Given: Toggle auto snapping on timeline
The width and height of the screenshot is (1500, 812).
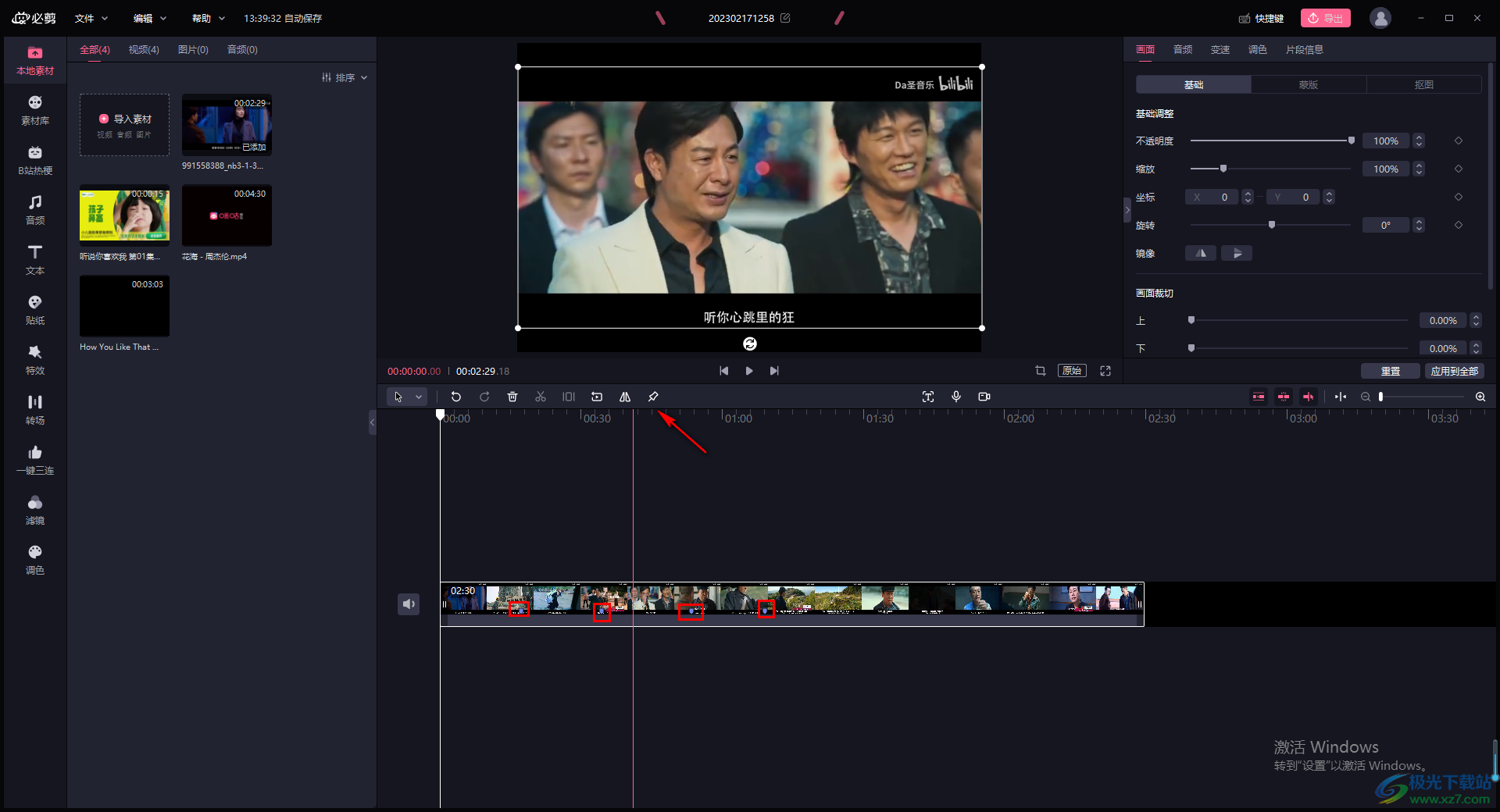Looking at the screenshot, I should click(1284, 397).
